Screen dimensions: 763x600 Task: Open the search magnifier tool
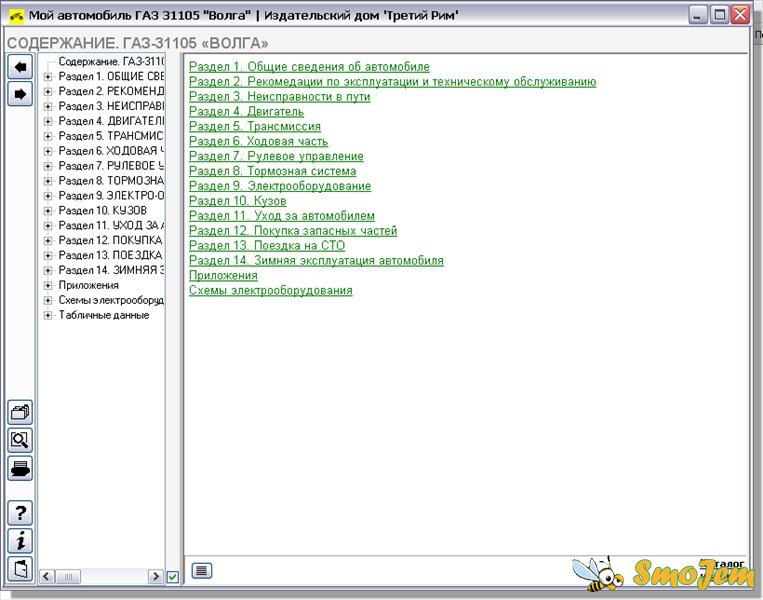click(20, 440)
